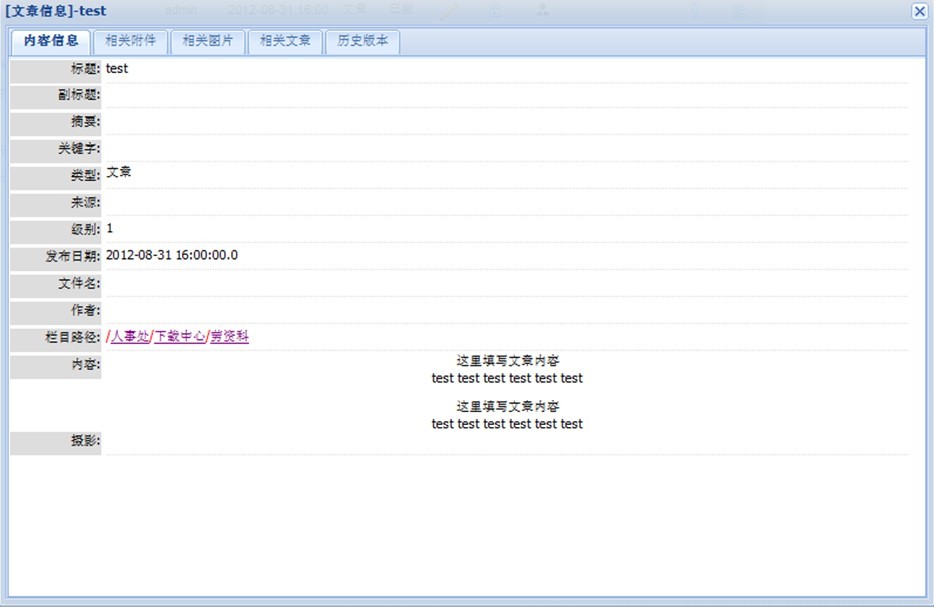Click the type value 文章
Viewport: 934px width, 607px height.
(x=119, y=172)
